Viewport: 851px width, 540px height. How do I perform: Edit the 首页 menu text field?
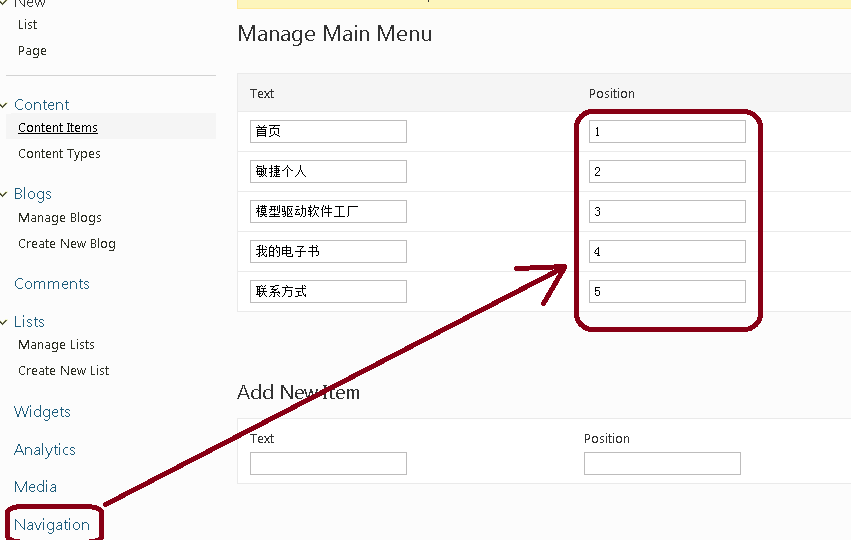(328, 131)
